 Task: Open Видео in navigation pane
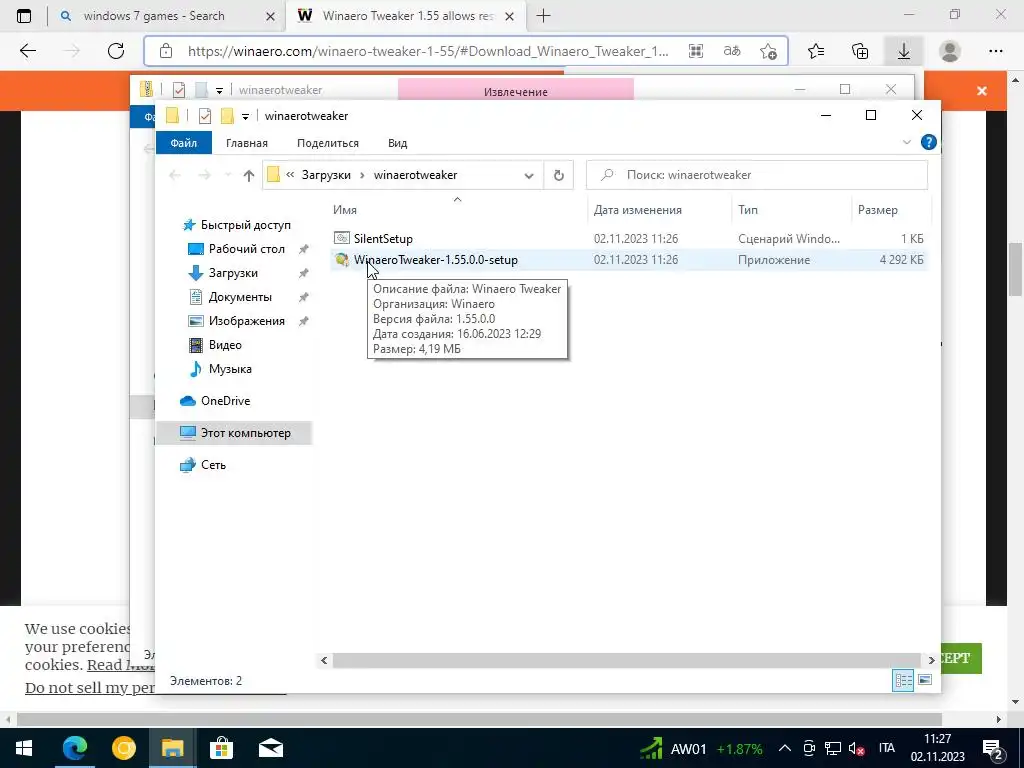pyautogui.click(x=225, y=345)
